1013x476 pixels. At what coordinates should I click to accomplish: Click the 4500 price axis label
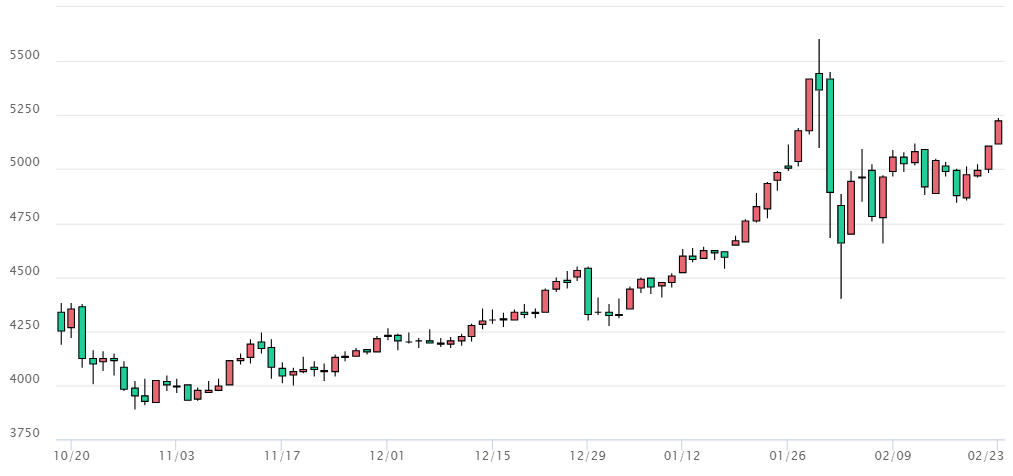(23, 272)
